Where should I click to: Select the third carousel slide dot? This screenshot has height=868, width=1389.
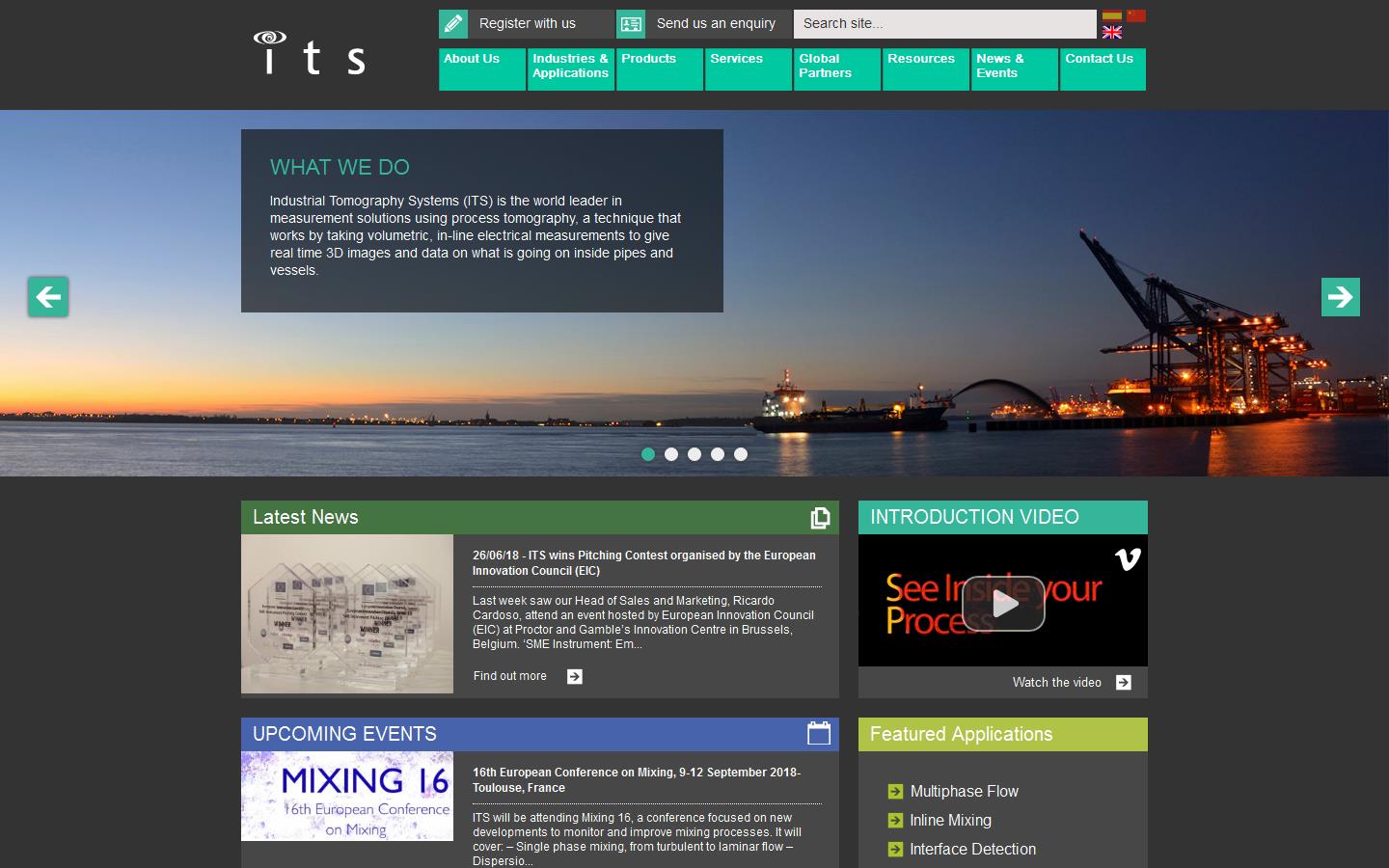coord(694,454)
